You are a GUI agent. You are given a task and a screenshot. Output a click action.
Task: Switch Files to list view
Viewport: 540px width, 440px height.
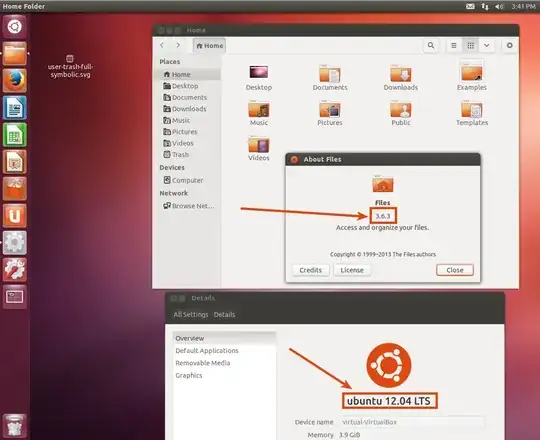(454, 45)
